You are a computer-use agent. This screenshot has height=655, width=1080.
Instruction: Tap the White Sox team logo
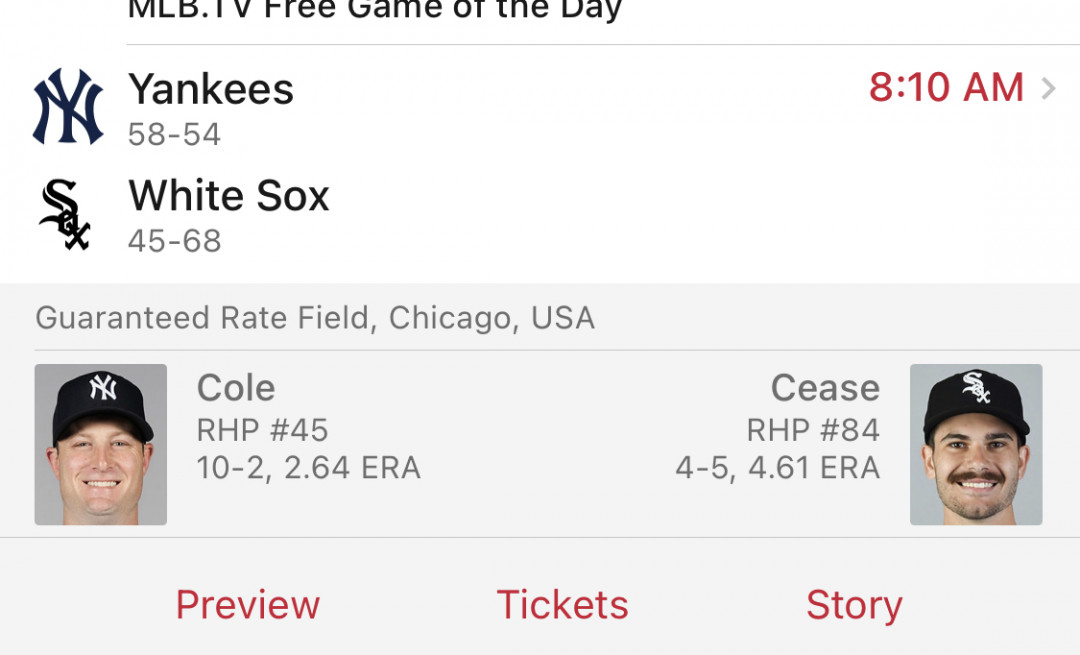(x=65, y=214)
